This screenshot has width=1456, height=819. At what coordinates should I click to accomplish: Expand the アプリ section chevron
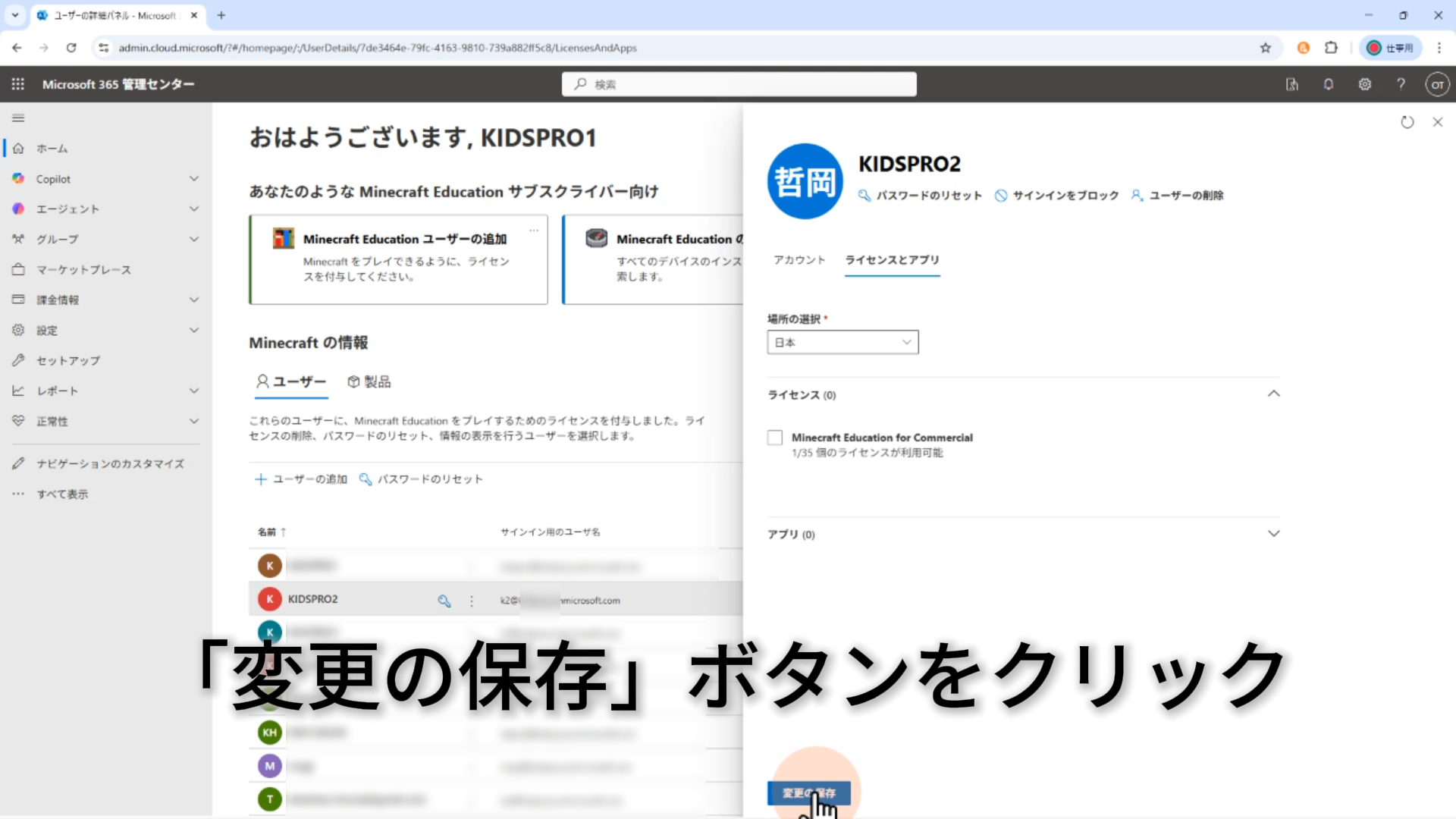(1273, 534)
